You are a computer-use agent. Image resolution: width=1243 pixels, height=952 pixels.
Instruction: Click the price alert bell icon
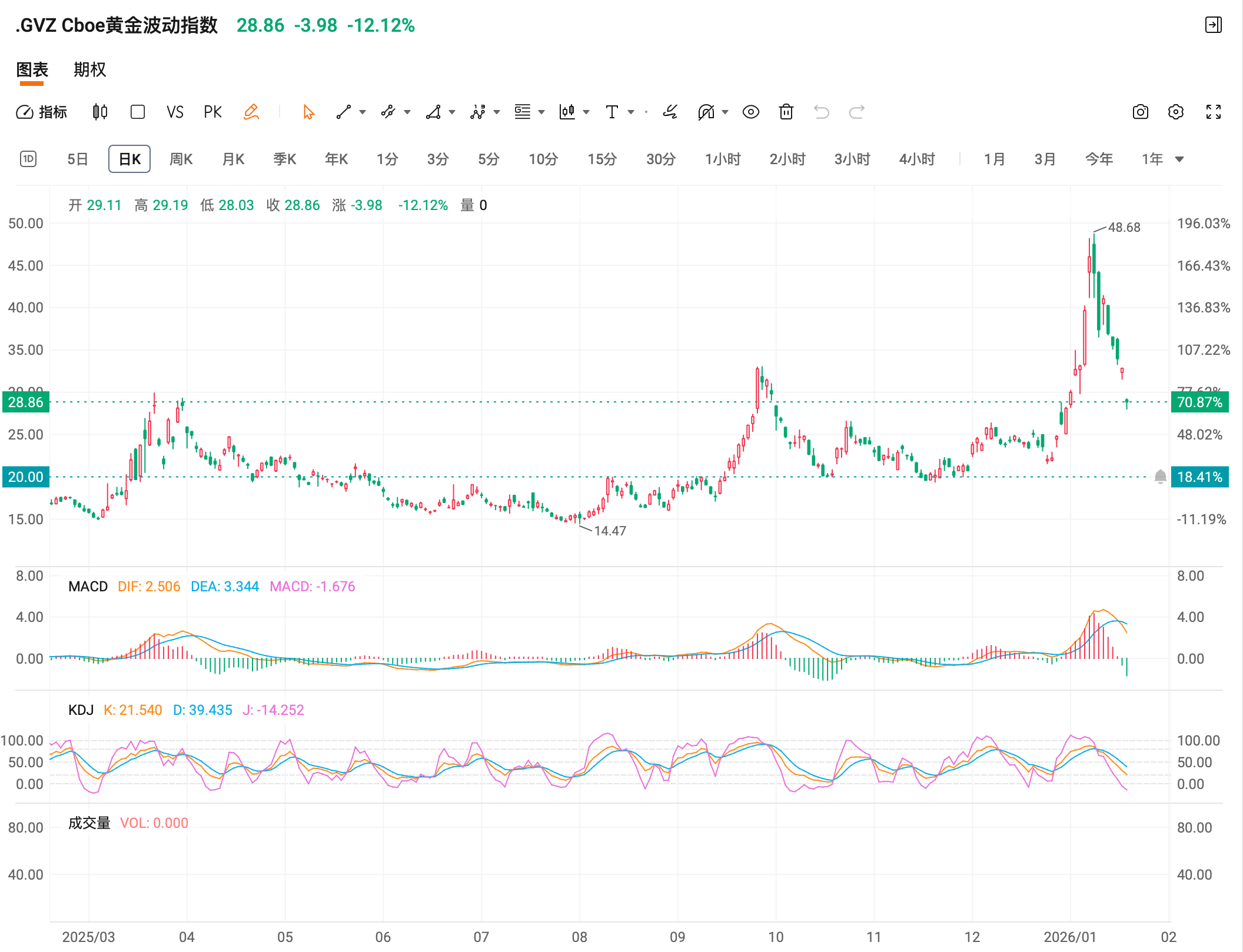[x=1160, y=477]
